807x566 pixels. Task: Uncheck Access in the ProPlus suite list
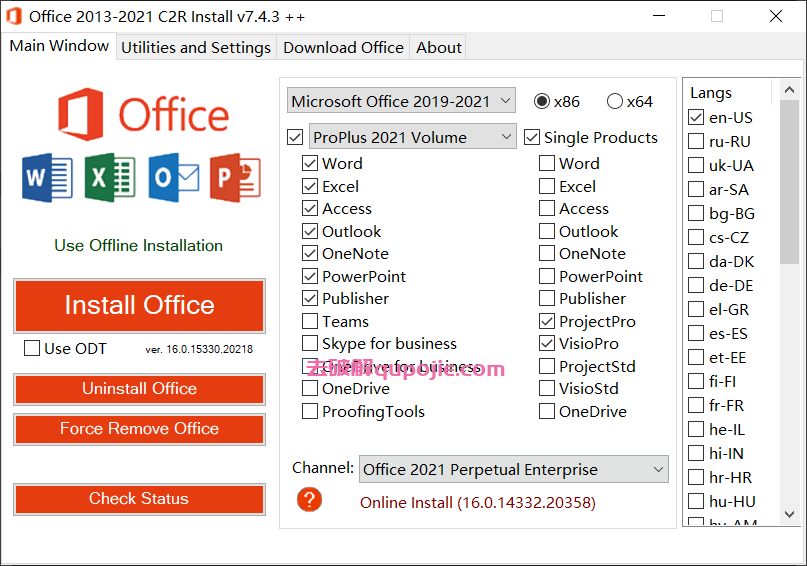[x=310, y=208]
